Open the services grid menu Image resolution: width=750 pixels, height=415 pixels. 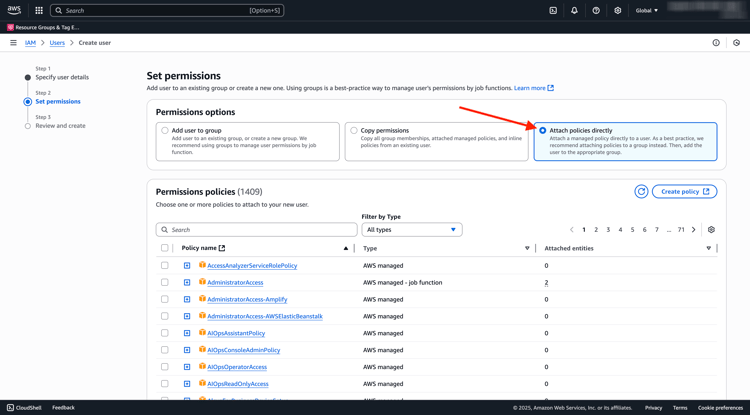[x=39, y=11]
